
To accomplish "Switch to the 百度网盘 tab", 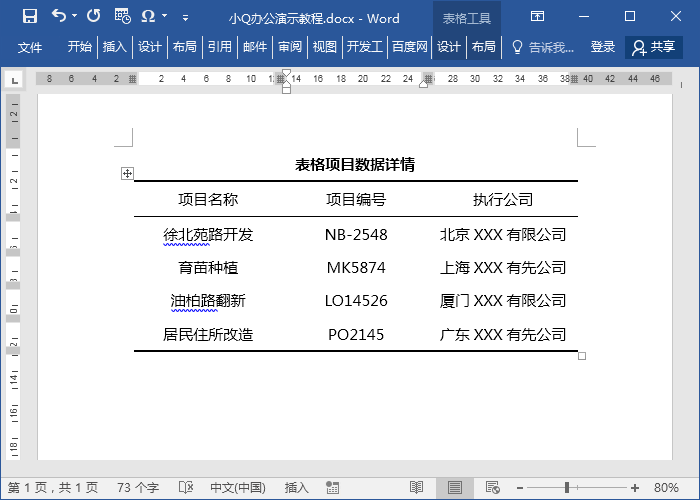I will tap(409, 47).
